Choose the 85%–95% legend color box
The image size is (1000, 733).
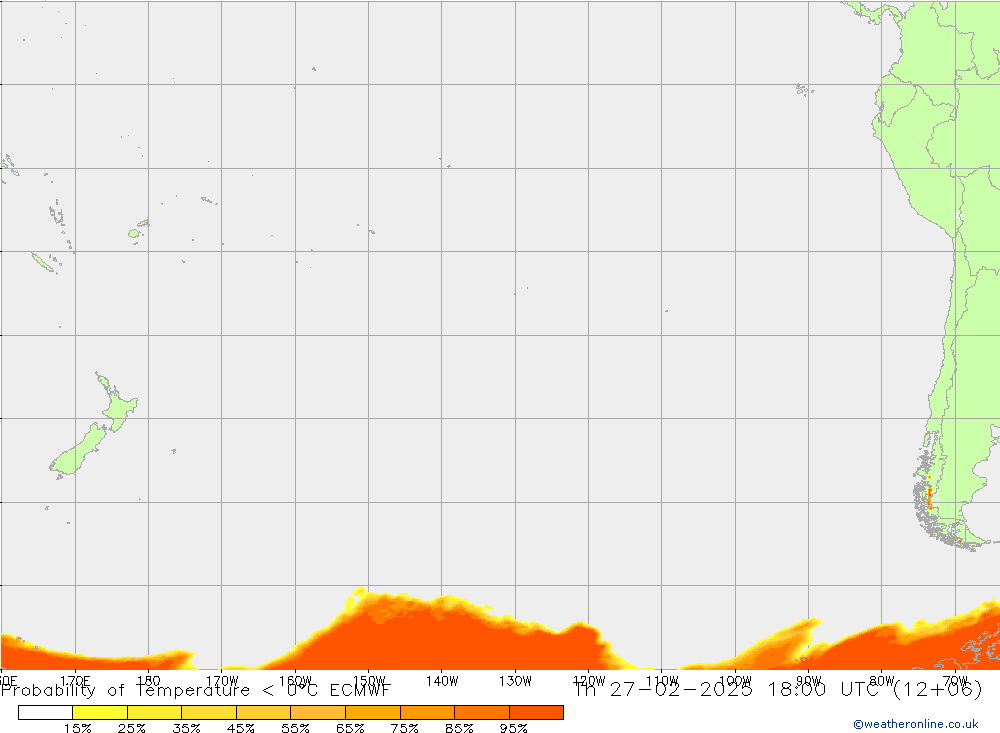tap(482, 712)
